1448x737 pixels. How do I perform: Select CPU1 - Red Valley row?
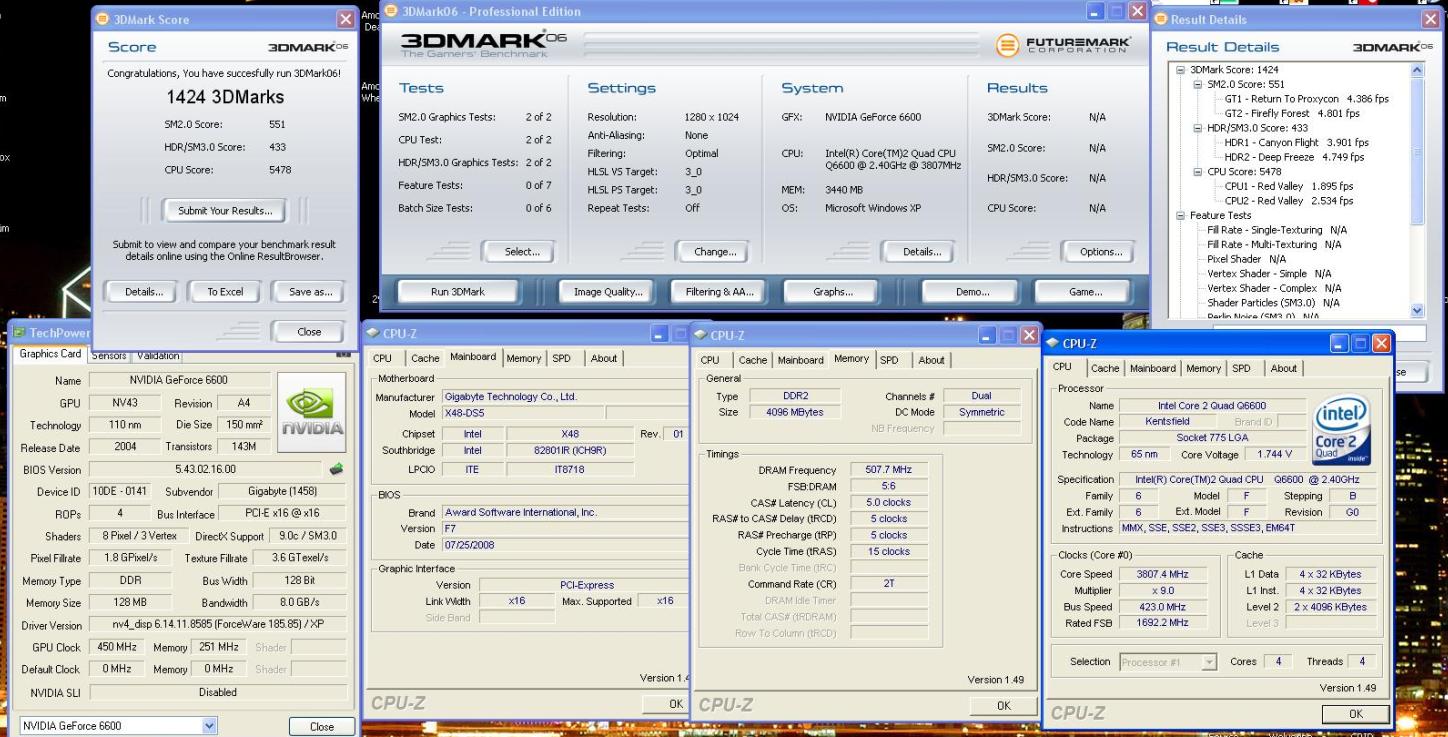point(1289,186)
